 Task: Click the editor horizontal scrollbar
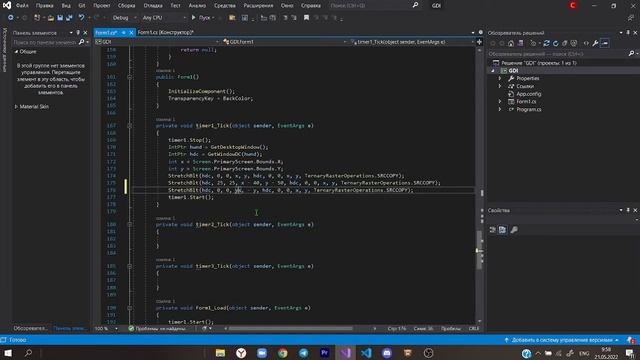click(291, 328)
